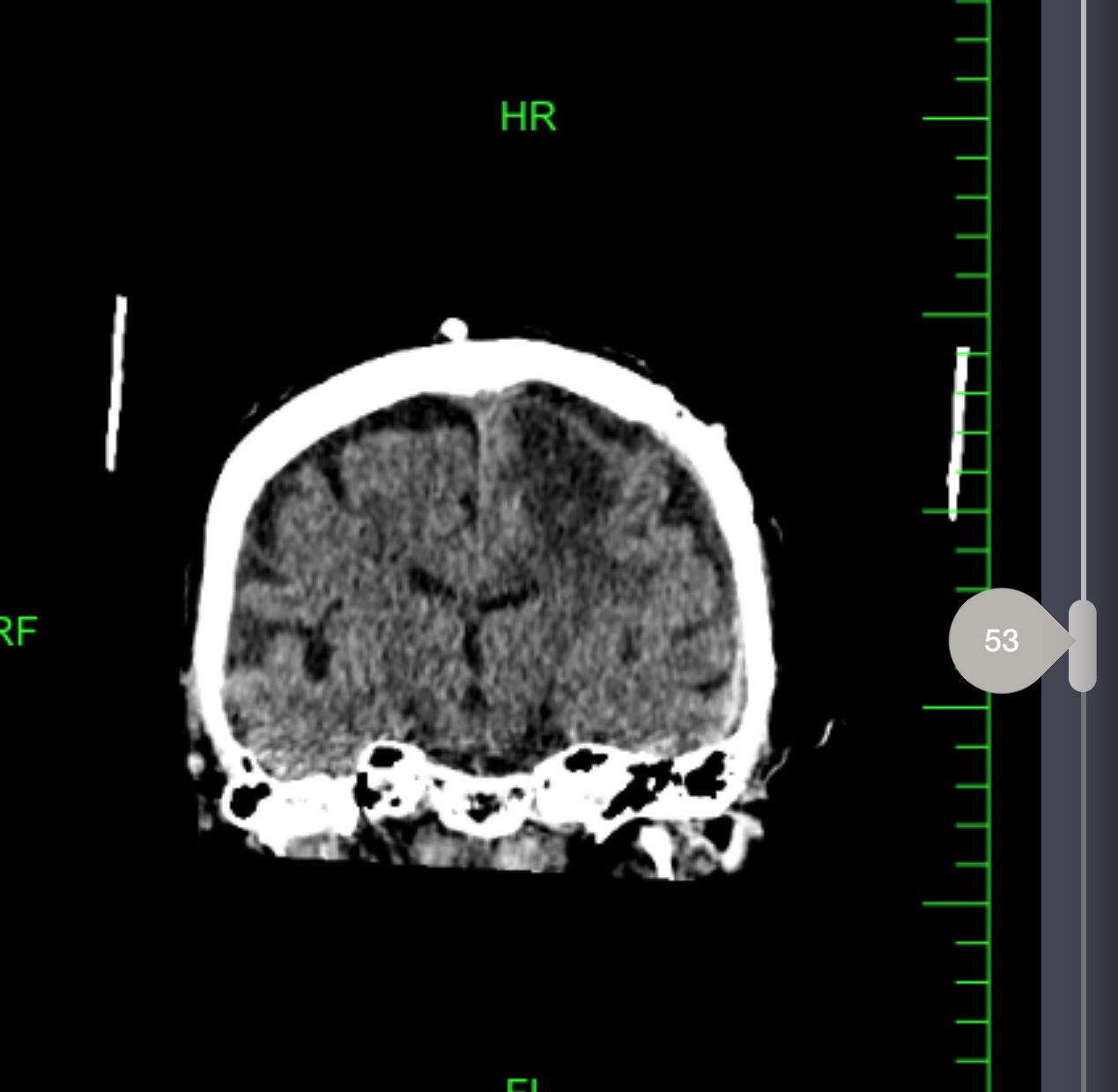Click the slider track below the handle
This screenshot has width=1118, height=1092.
click(x=1083, y=881)
